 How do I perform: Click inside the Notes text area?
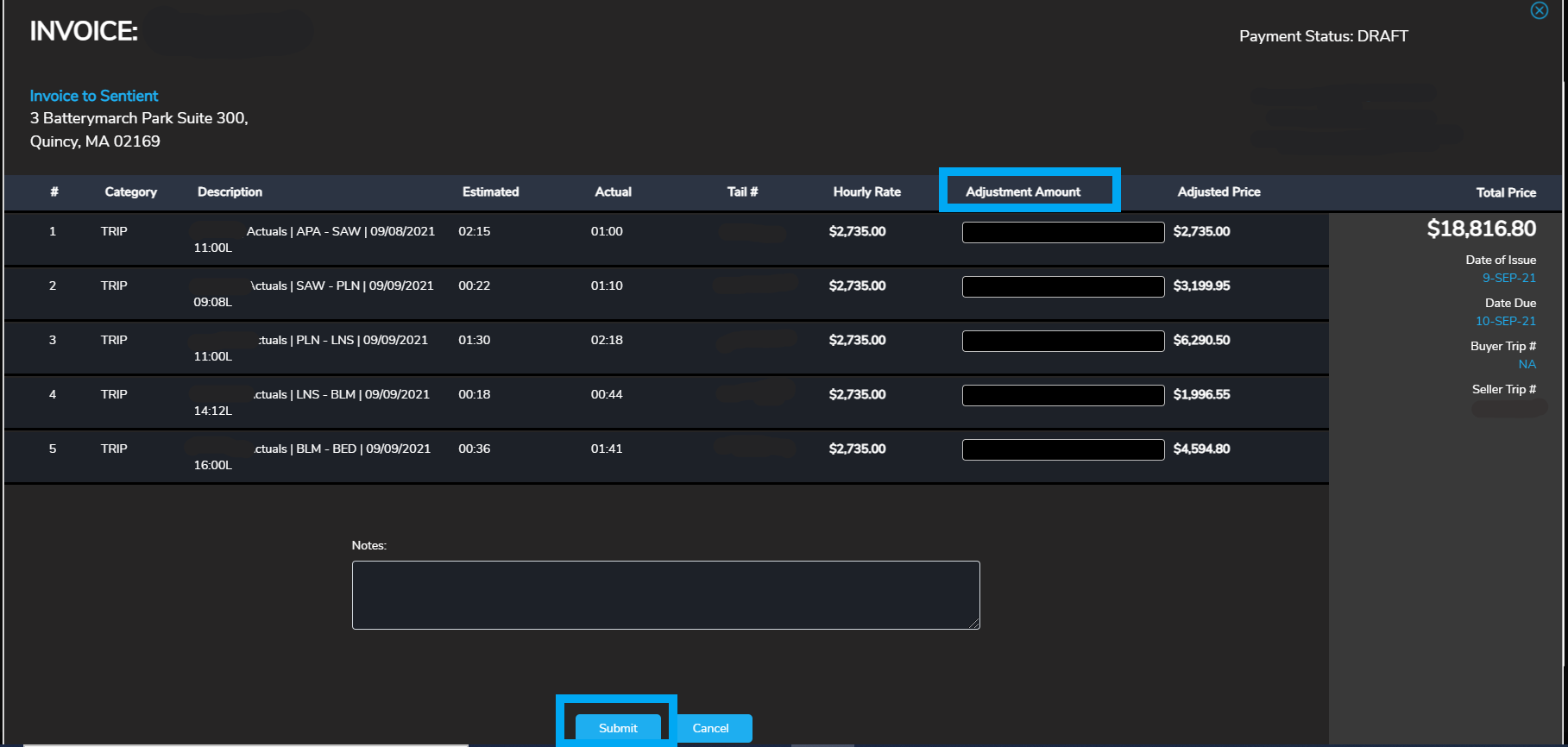pos(665,595)
